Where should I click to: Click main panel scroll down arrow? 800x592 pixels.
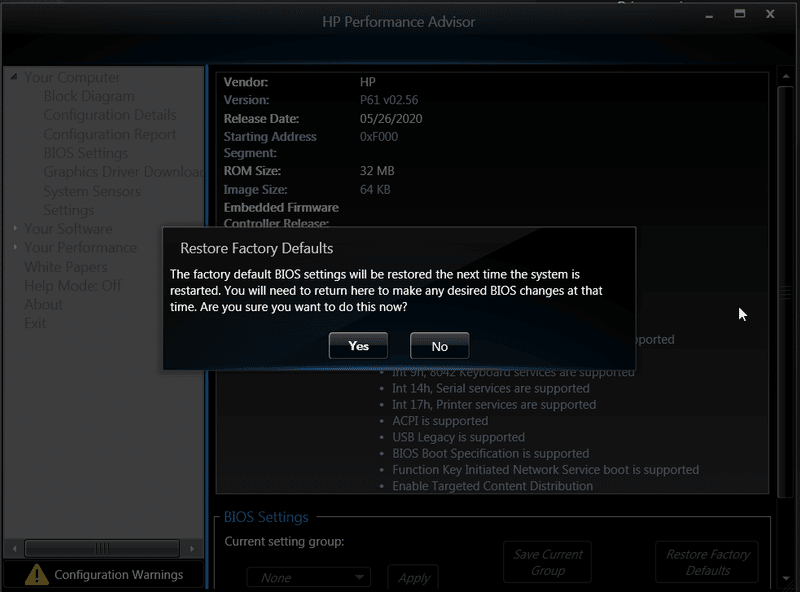coord(786,578)
